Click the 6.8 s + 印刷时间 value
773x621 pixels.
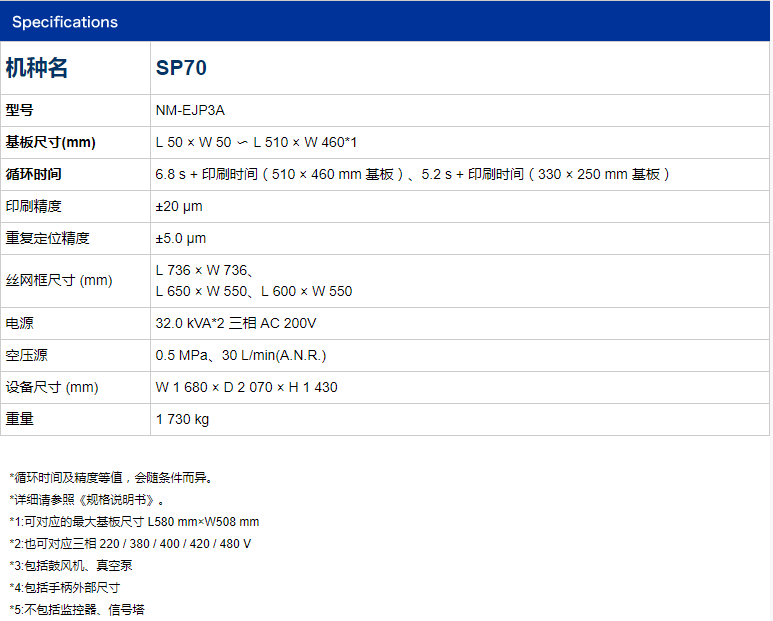coord(412,174)
